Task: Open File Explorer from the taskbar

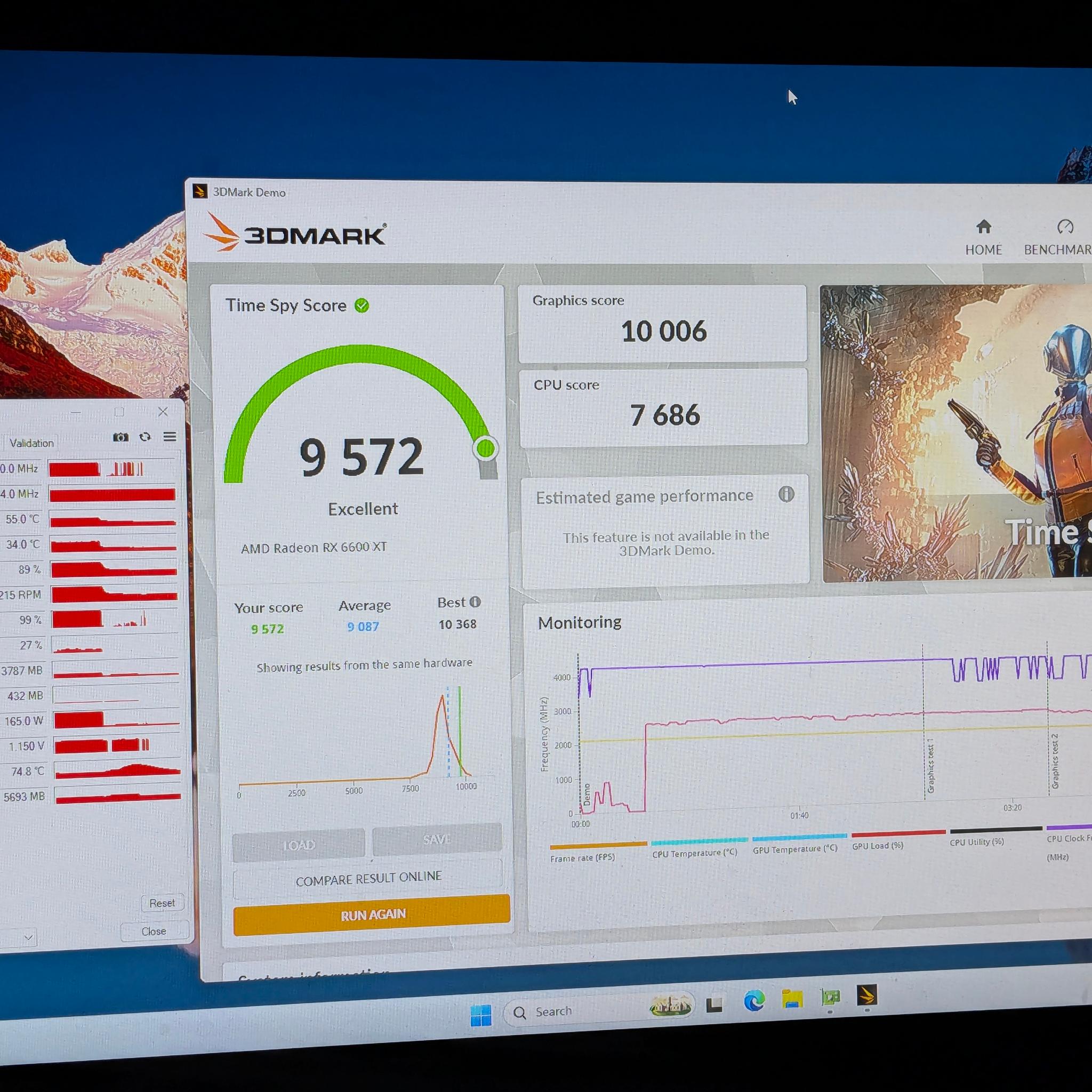Action: point(792,999)
